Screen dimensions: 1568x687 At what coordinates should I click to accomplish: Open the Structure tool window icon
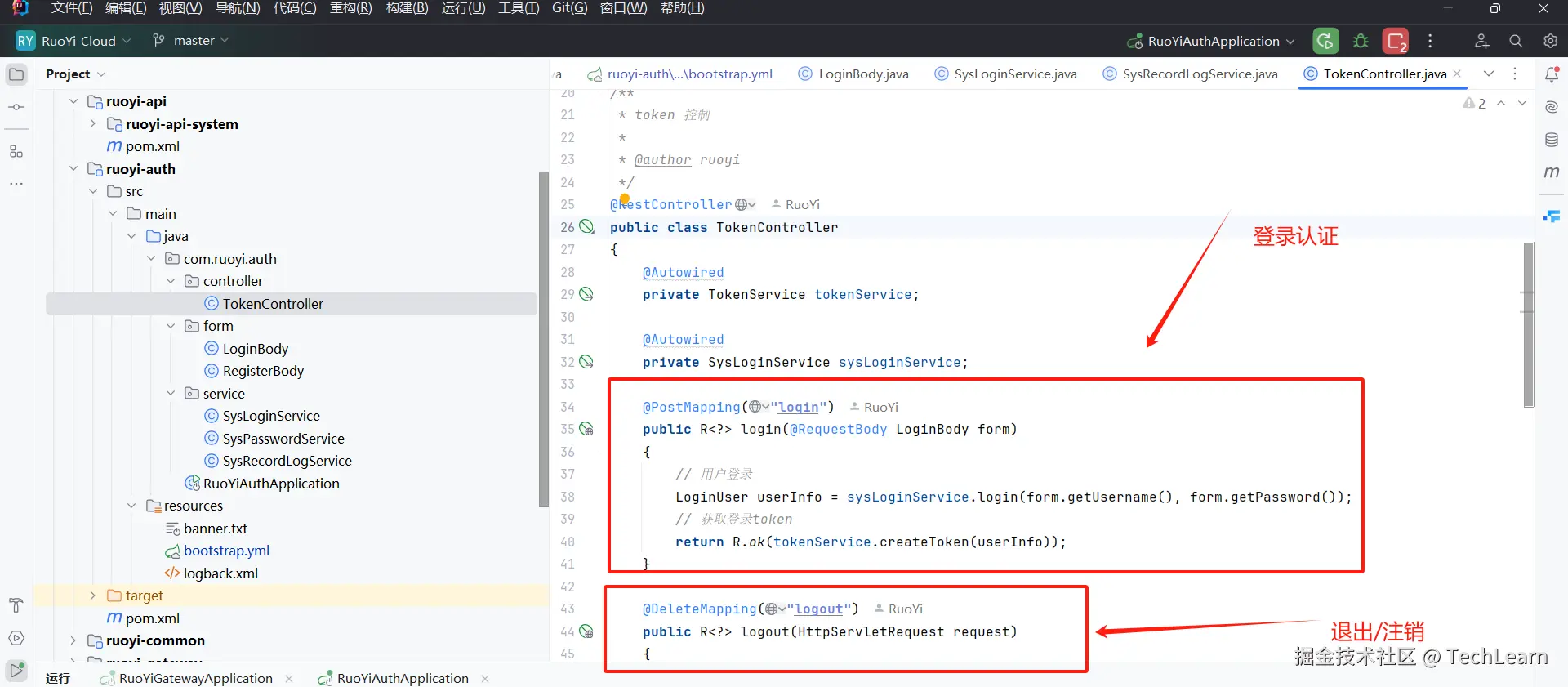(16, 152)
